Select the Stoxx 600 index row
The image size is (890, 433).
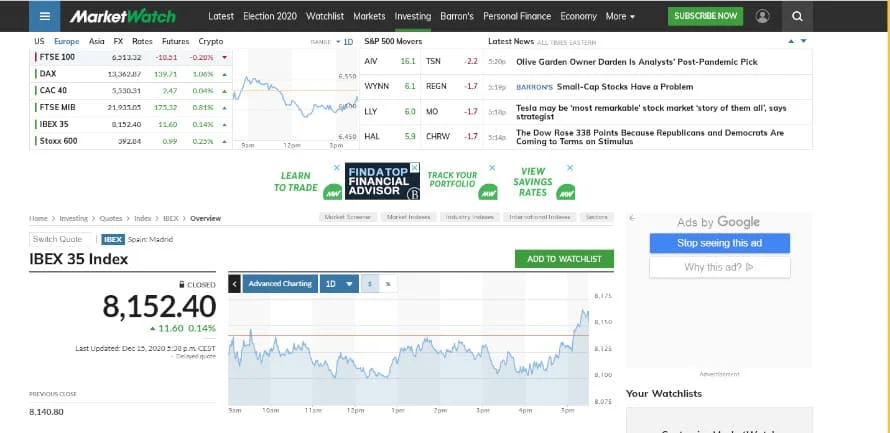[x=131, y=141]
